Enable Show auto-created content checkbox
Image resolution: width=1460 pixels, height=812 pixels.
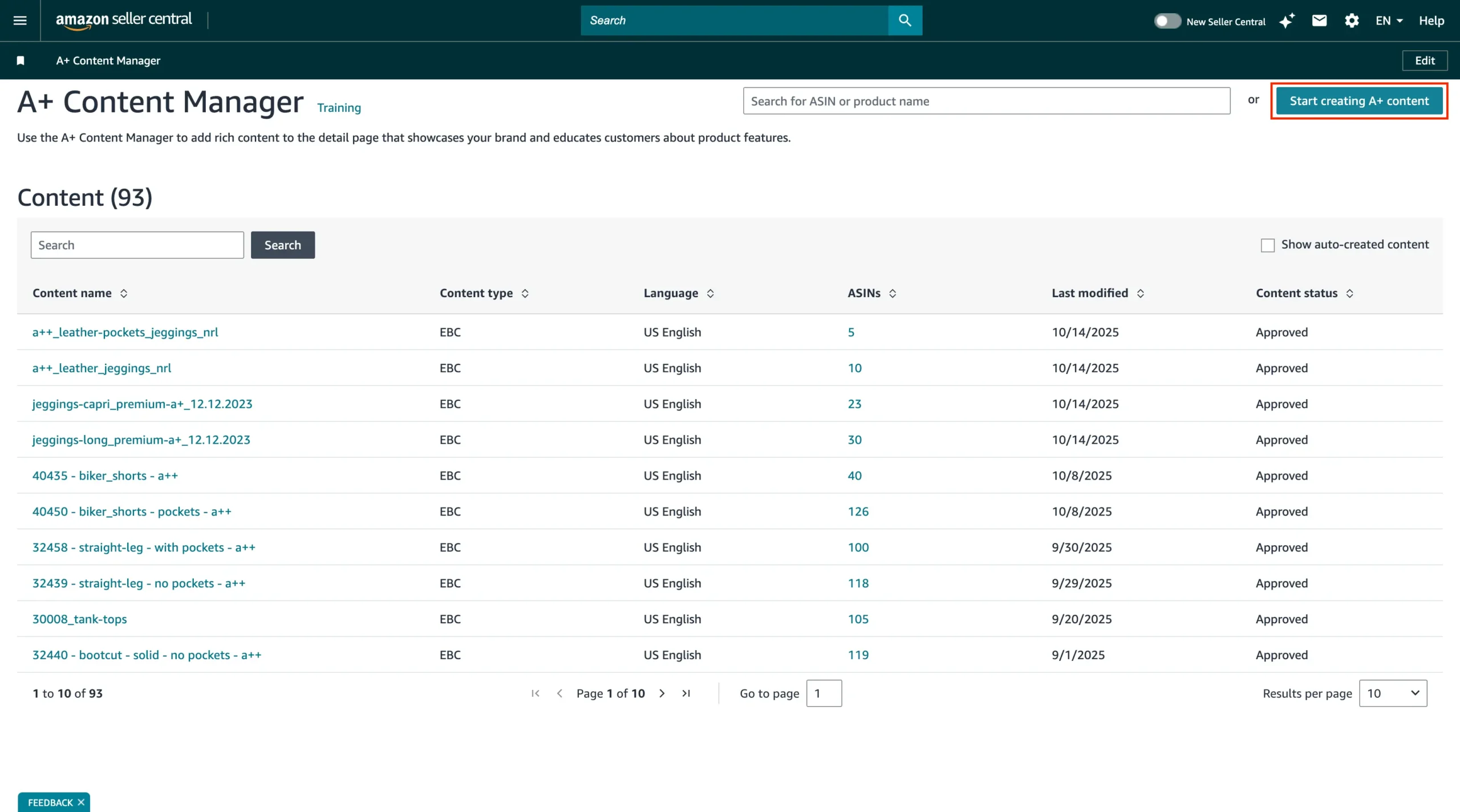pos(1267,245)
